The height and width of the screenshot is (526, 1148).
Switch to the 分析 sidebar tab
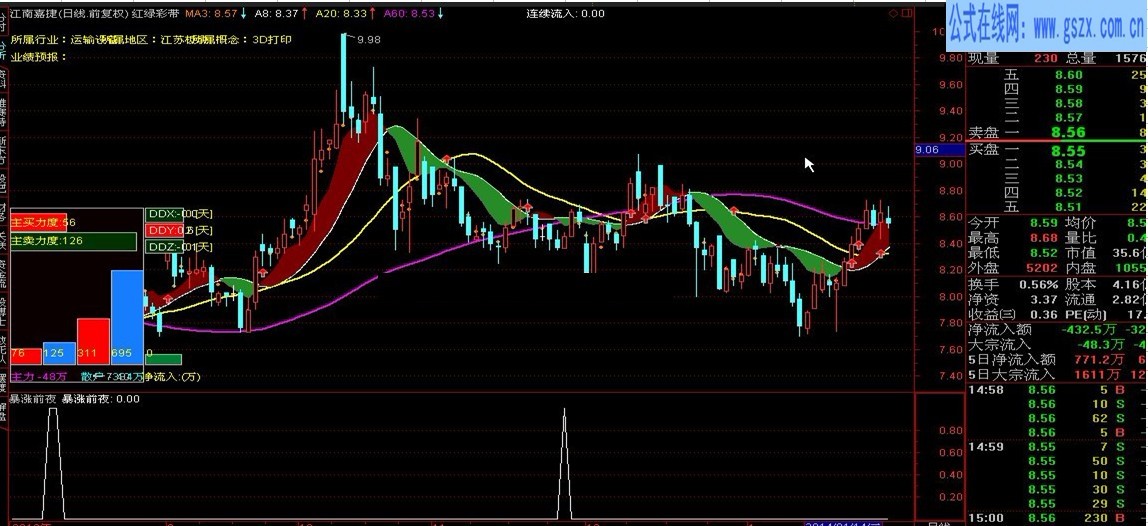[4, 51]
